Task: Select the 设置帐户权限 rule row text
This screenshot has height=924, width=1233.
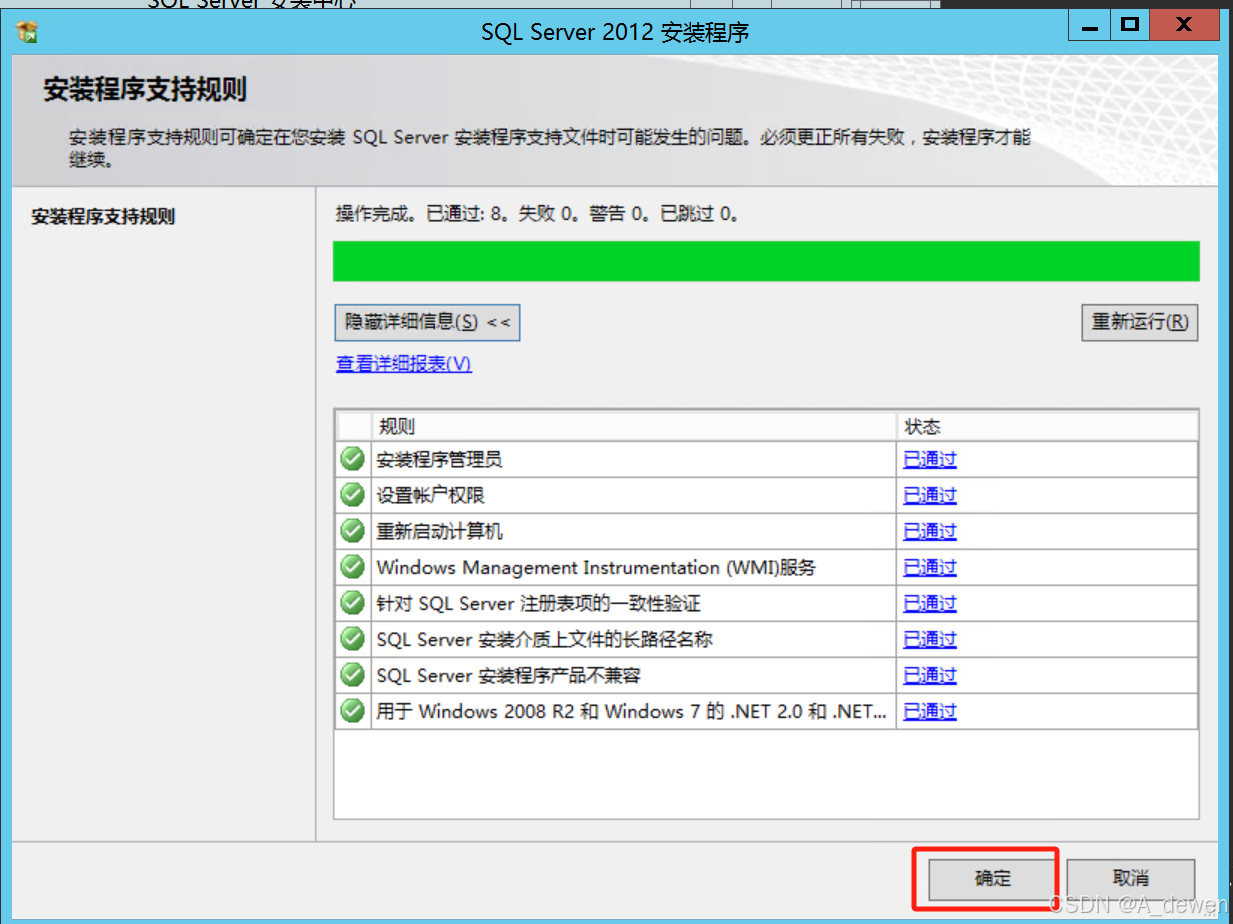Action: click(x=430, y=496)
